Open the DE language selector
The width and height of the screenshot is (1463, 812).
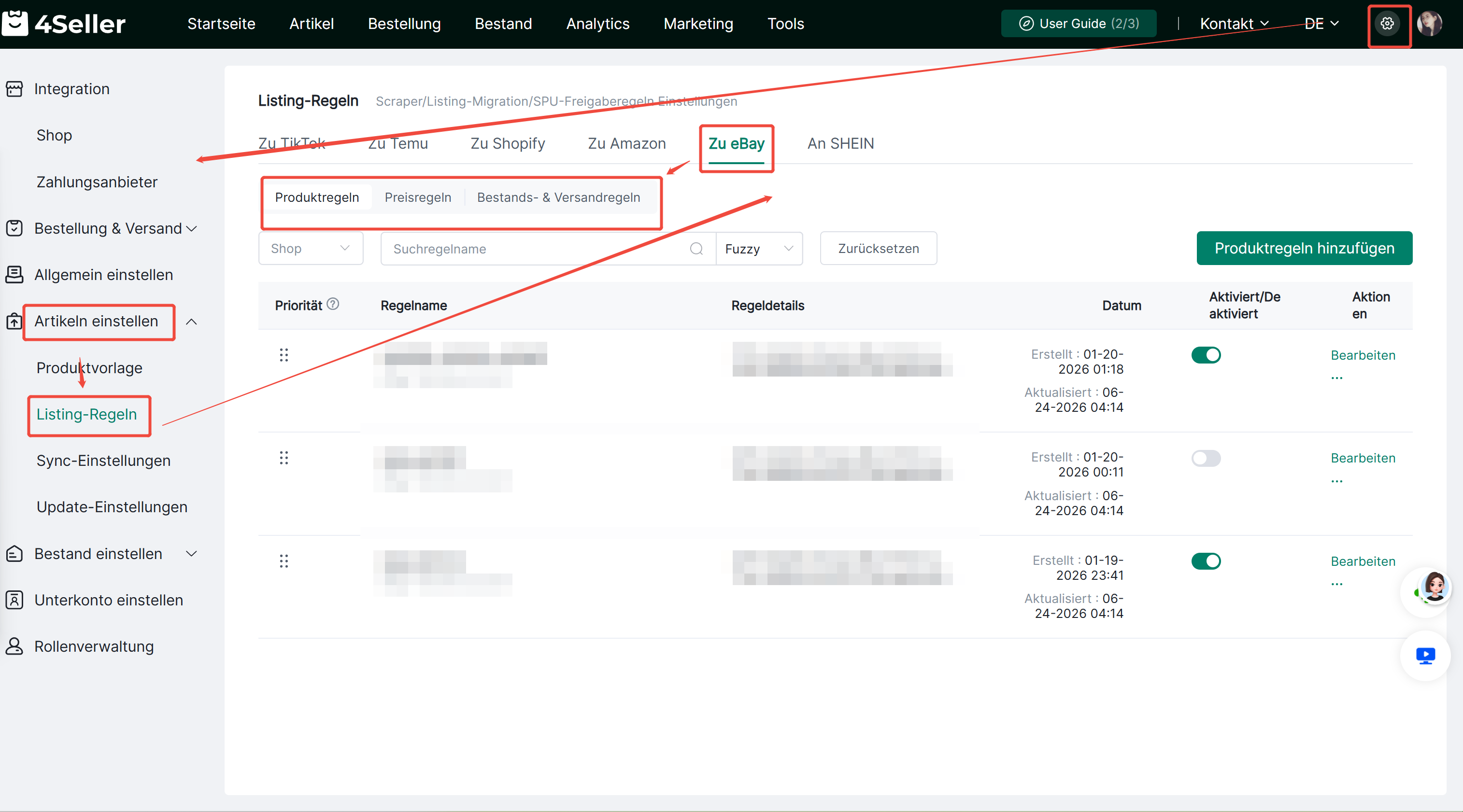pyautogui.click(x=1321, y=23)
